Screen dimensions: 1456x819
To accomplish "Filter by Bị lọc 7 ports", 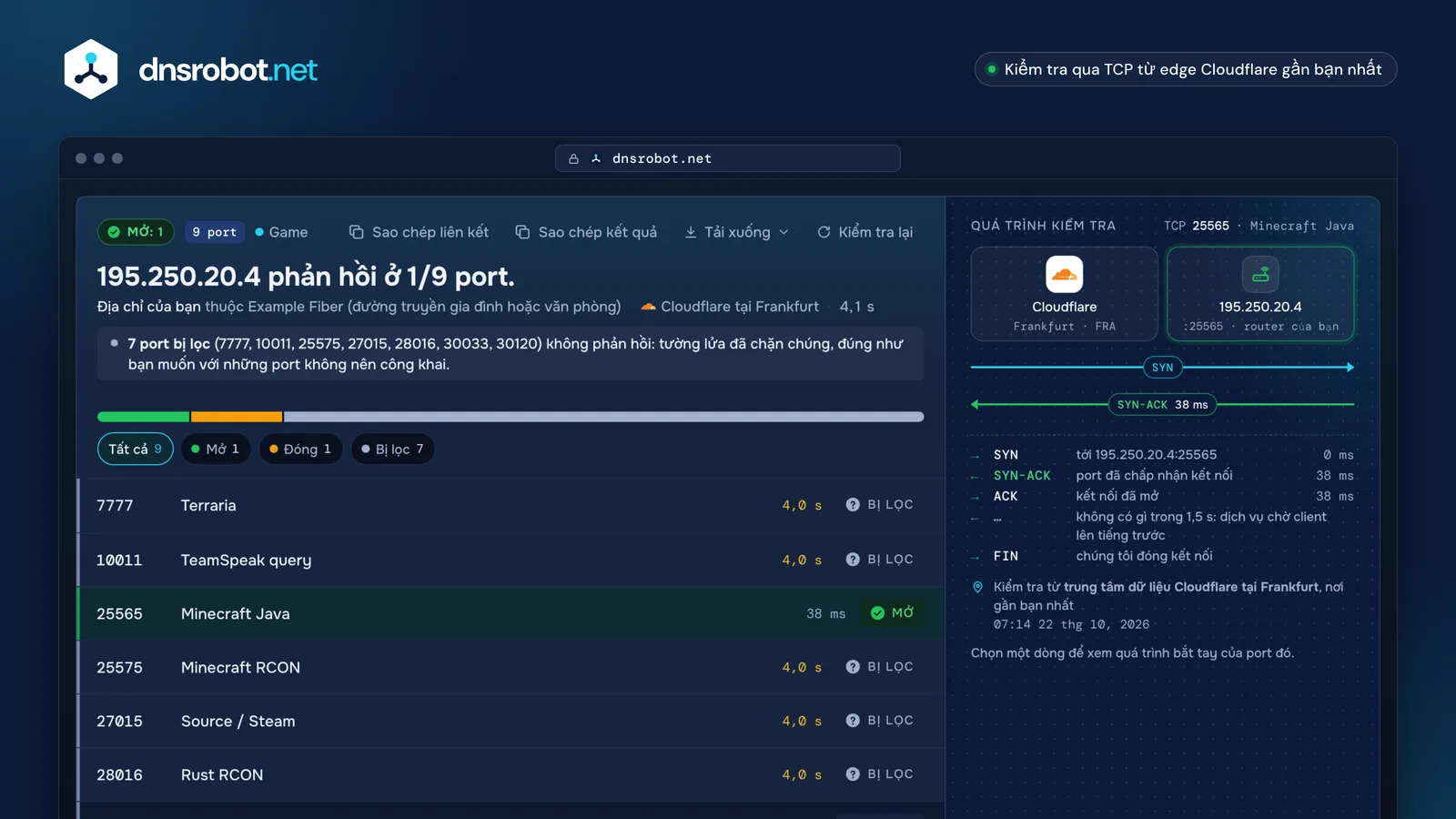I will [x=392, y=449].
